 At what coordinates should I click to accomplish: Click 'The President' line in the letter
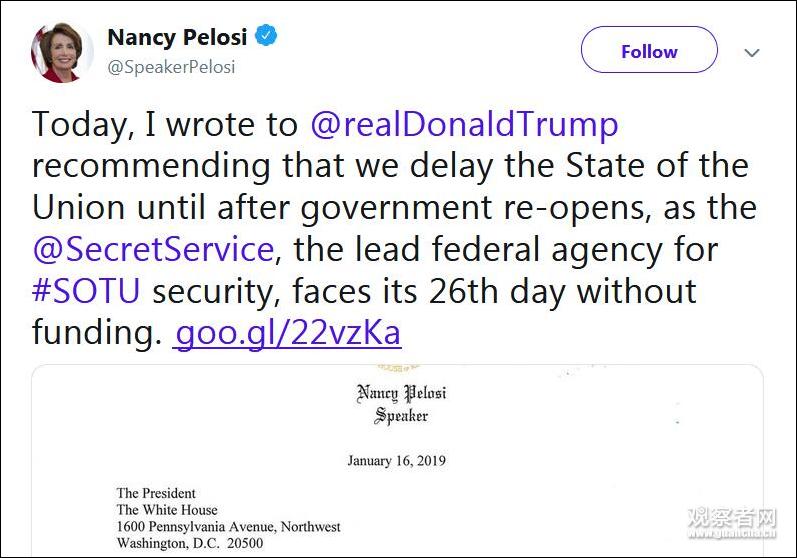click(x=156, y=493)
